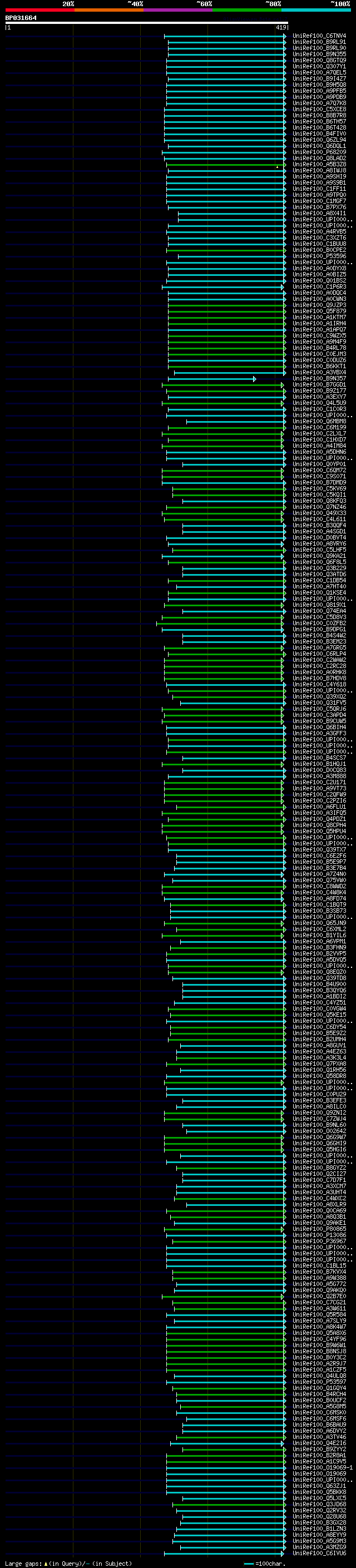Select hit label UniRef100_A3MZG9
356x1568 pixels.
coord(319,1547)
